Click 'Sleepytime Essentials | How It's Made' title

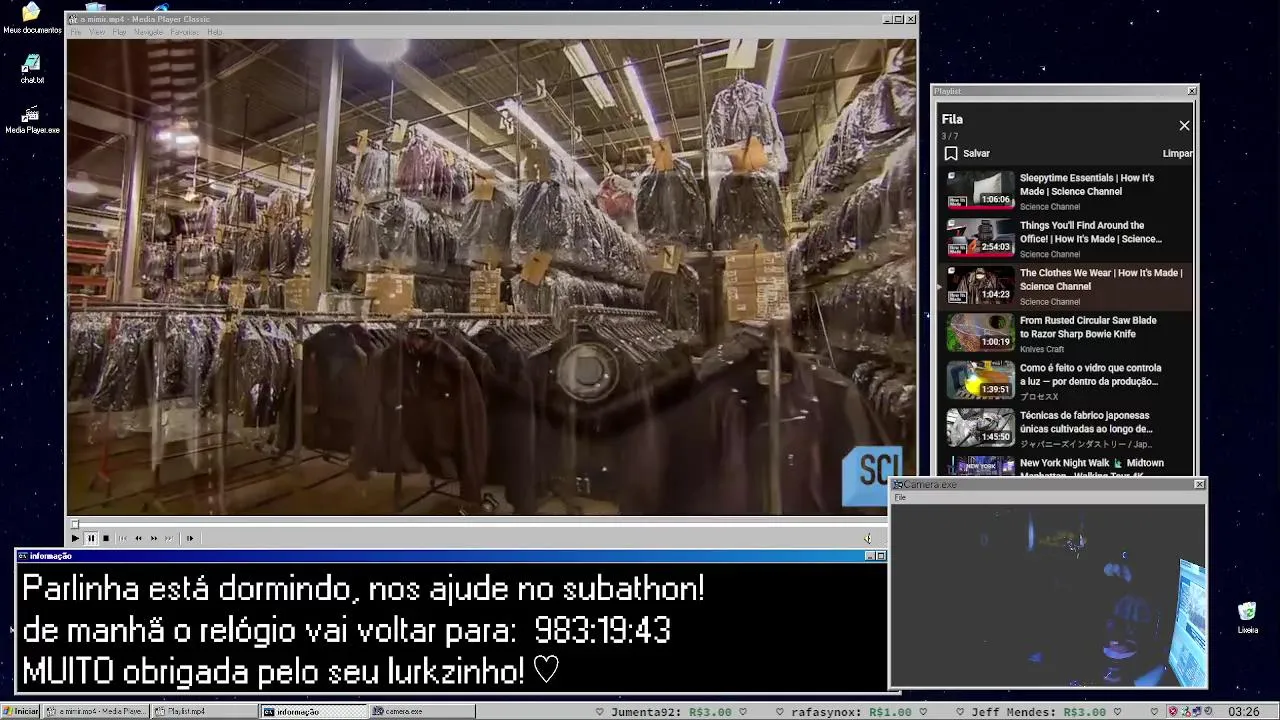pos(1087,184)
